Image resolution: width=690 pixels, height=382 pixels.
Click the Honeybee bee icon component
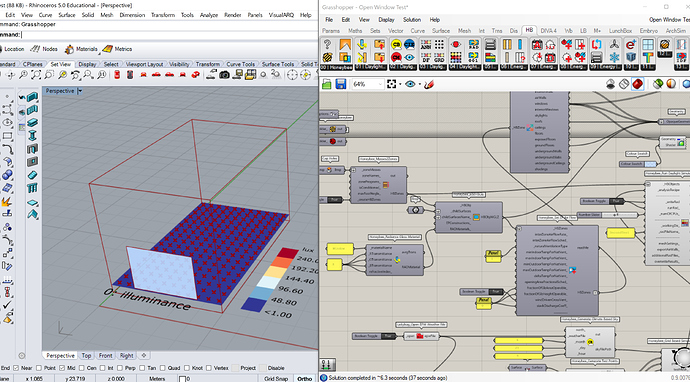click(327, 57)
